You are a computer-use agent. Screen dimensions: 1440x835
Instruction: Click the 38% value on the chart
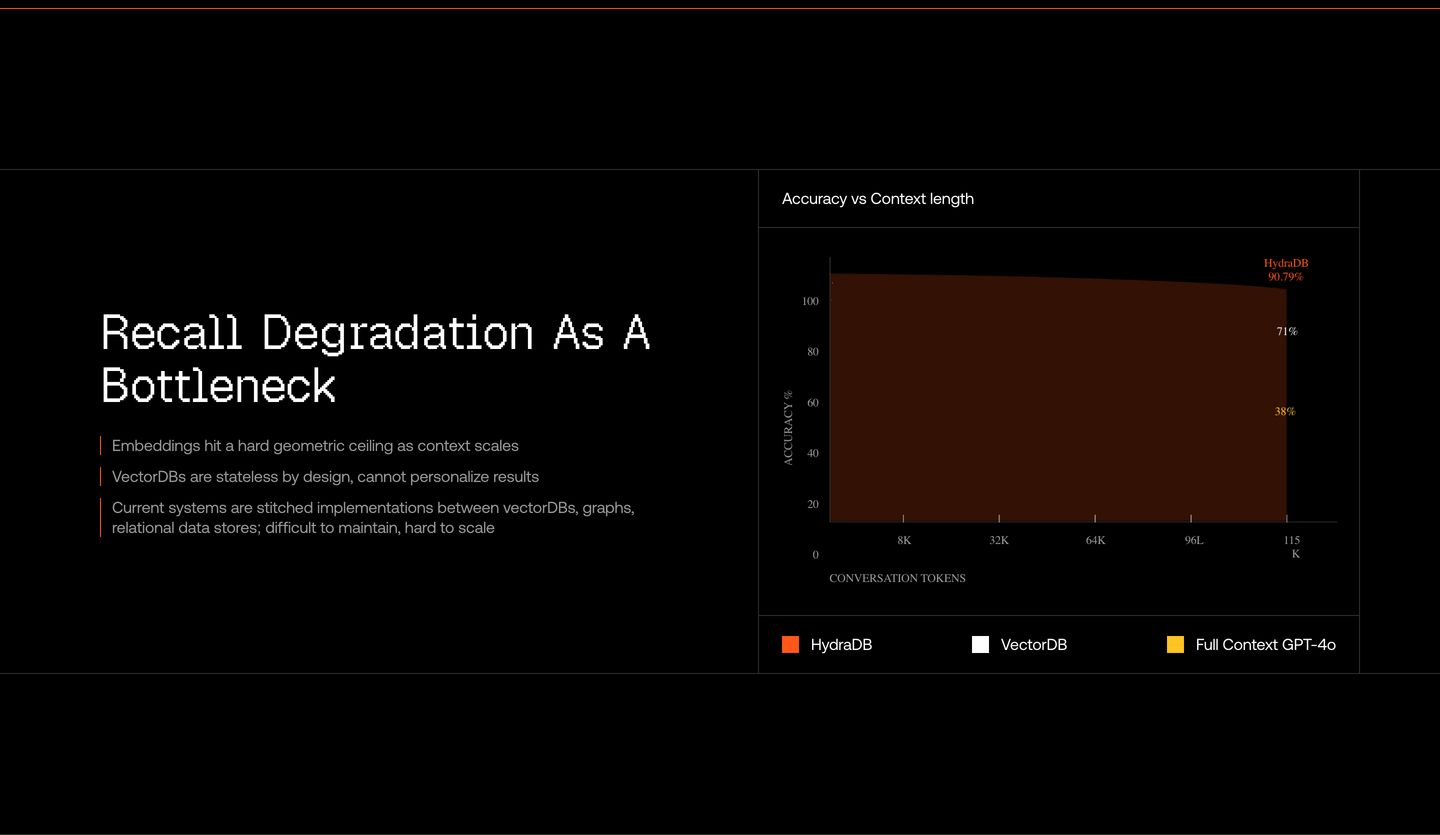[1285, 411]
